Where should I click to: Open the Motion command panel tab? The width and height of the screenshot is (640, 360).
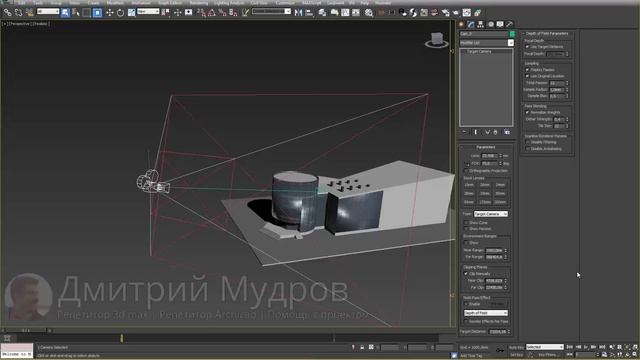(491, 24)
